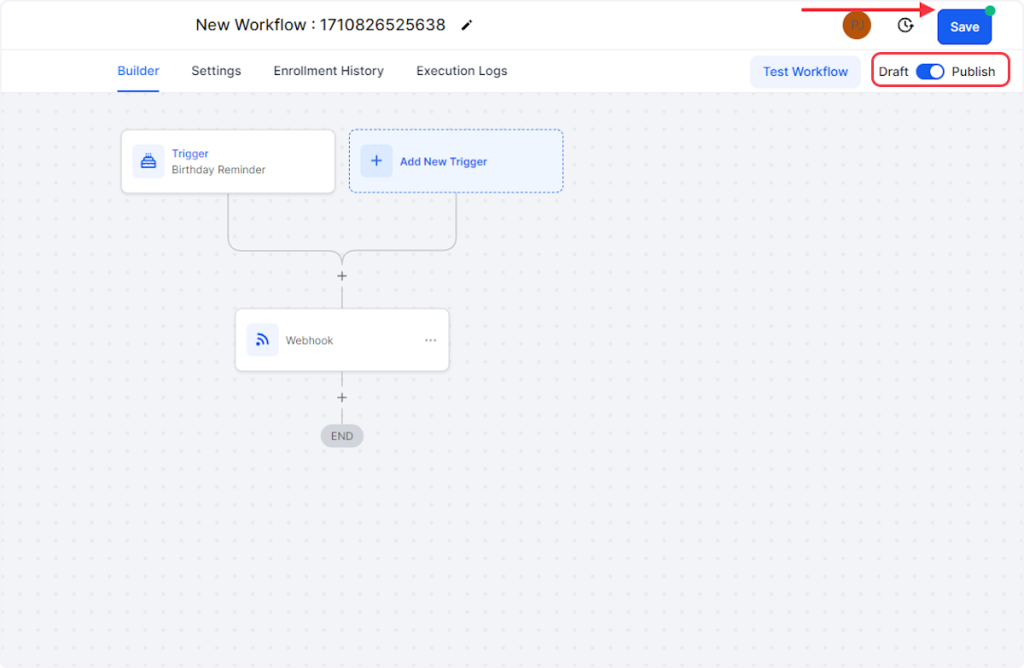The width and height of the screenshot is (1024, 668).
Task: Switch to the Settings tab
Action: coord(216,71)
